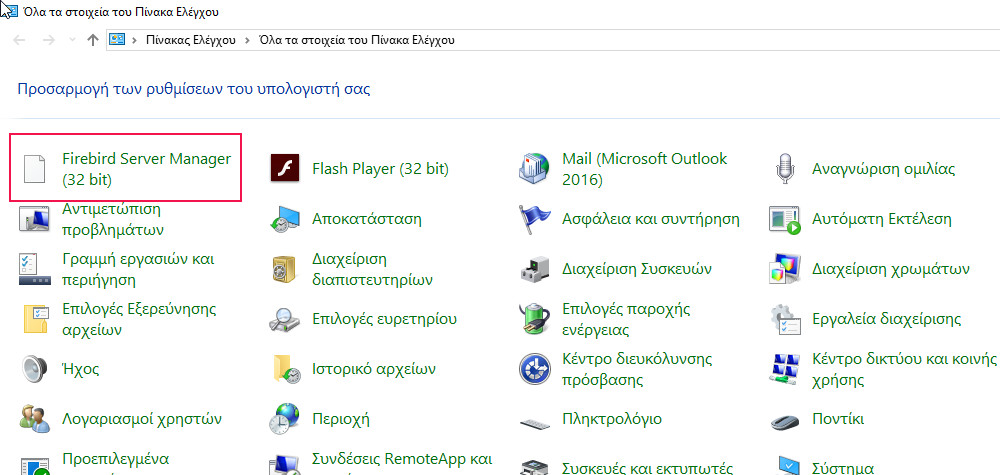
Task: Click the Διαχείριση Συσκευών icon
Action: click(x=534, y=269)
